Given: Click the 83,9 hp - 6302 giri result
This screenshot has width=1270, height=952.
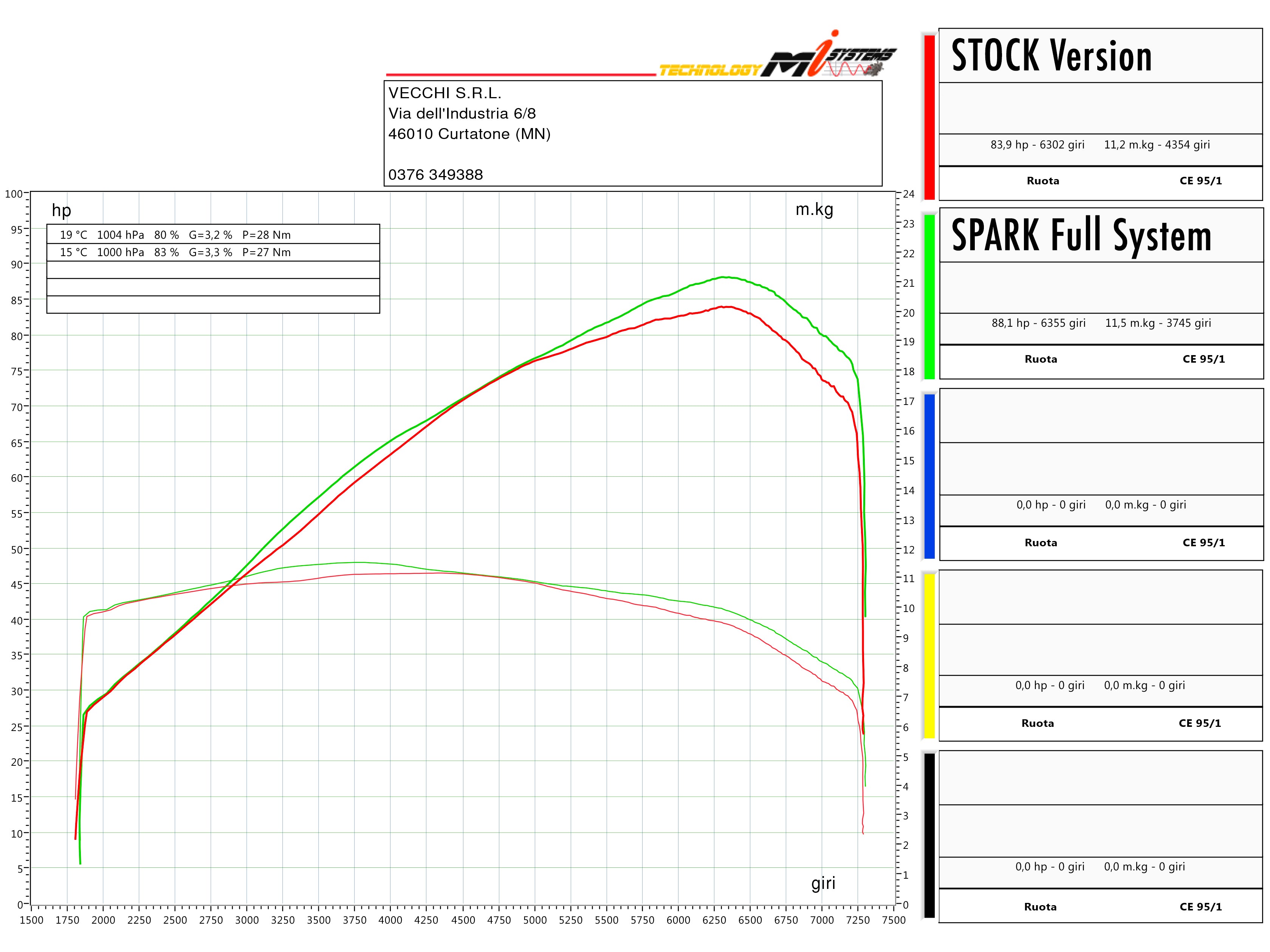Looking at the screenshot, I should [1037, 145].
